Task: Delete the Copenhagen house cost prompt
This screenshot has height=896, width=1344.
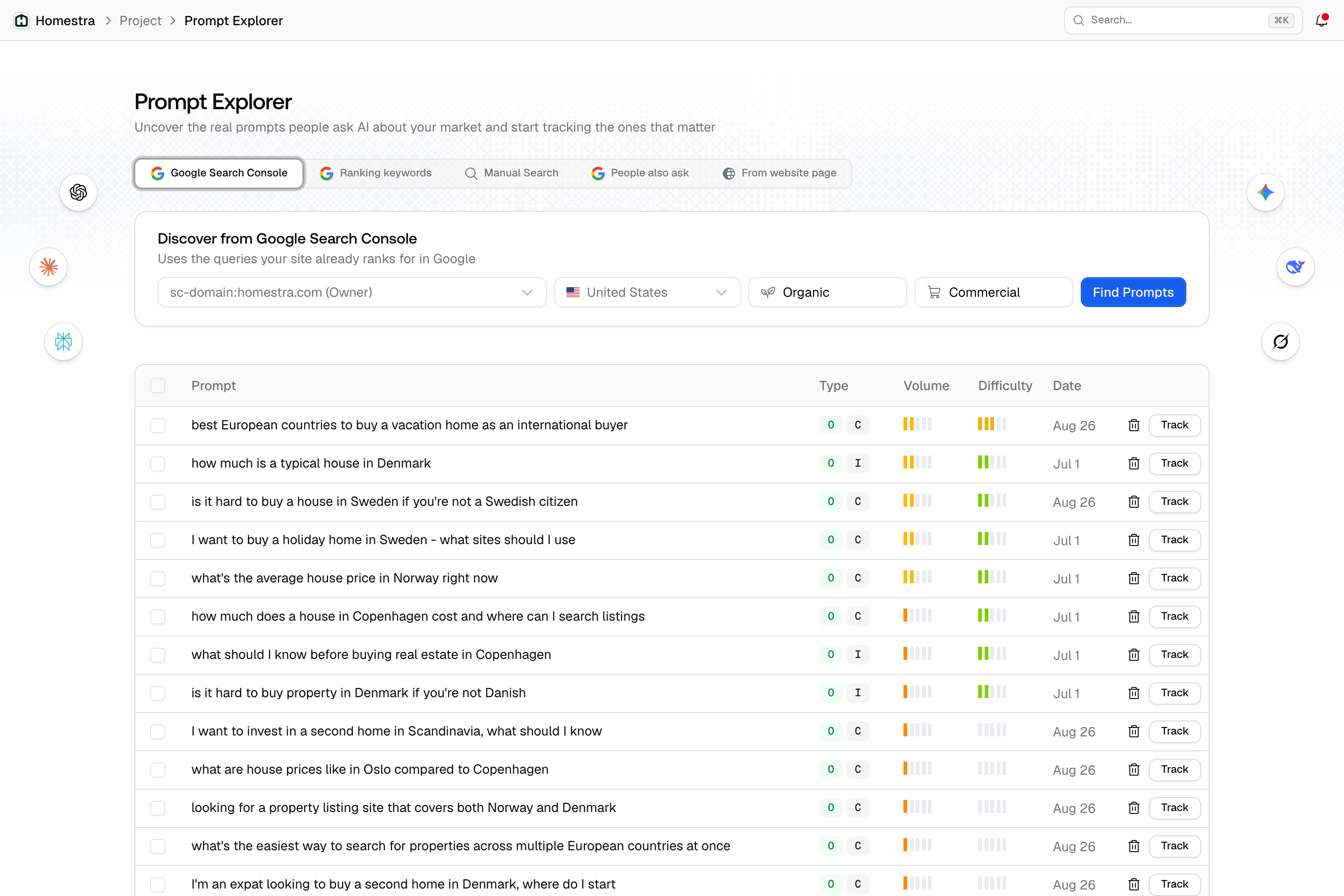Action: coord(1134,616)
